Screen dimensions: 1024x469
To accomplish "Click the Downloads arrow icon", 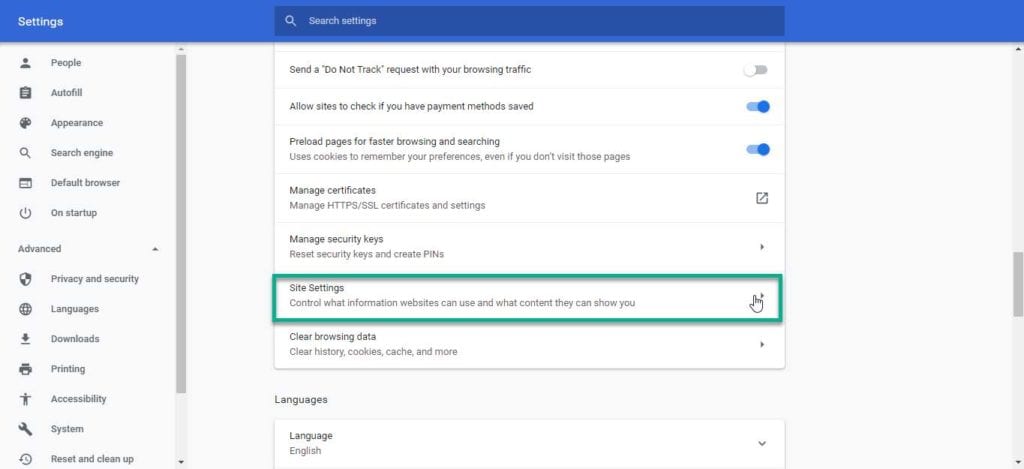I will pos(25,338).
